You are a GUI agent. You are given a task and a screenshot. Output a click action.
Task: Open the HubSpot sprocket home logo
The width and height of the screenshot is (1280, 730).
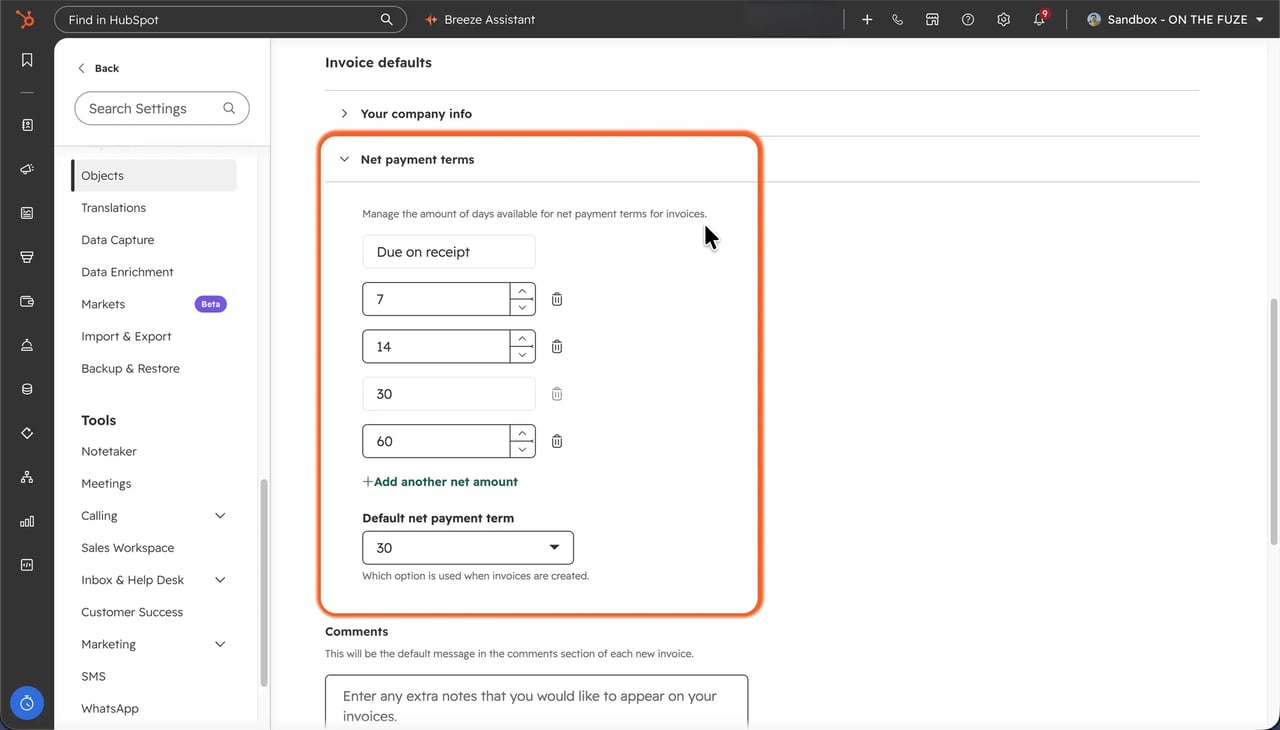point(26,19)
